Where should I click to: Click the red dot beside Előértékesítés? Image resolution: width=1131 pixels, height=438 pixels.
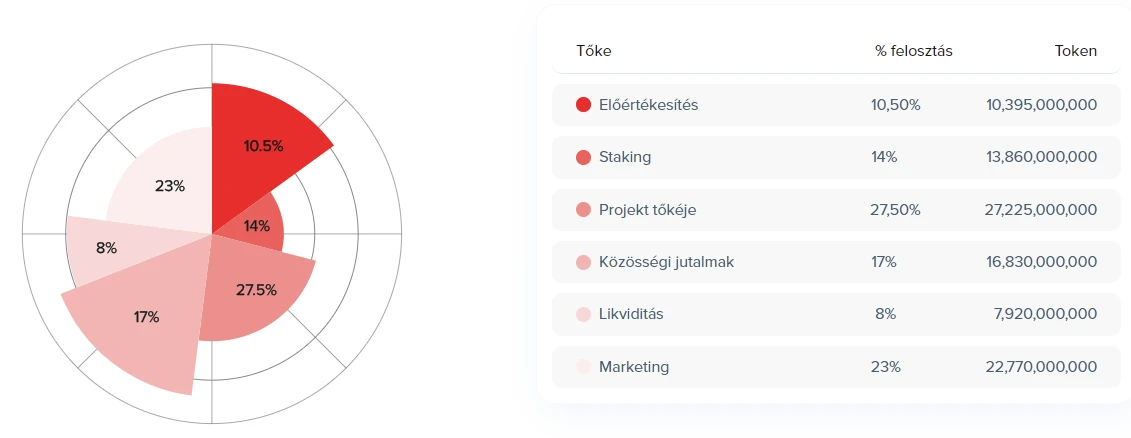(x=584, y=105)
